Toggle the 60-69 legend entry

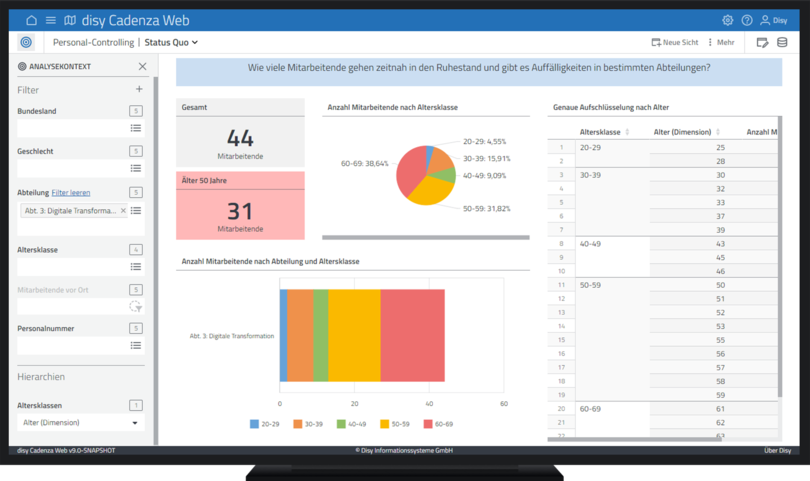(x=438, y=424)
